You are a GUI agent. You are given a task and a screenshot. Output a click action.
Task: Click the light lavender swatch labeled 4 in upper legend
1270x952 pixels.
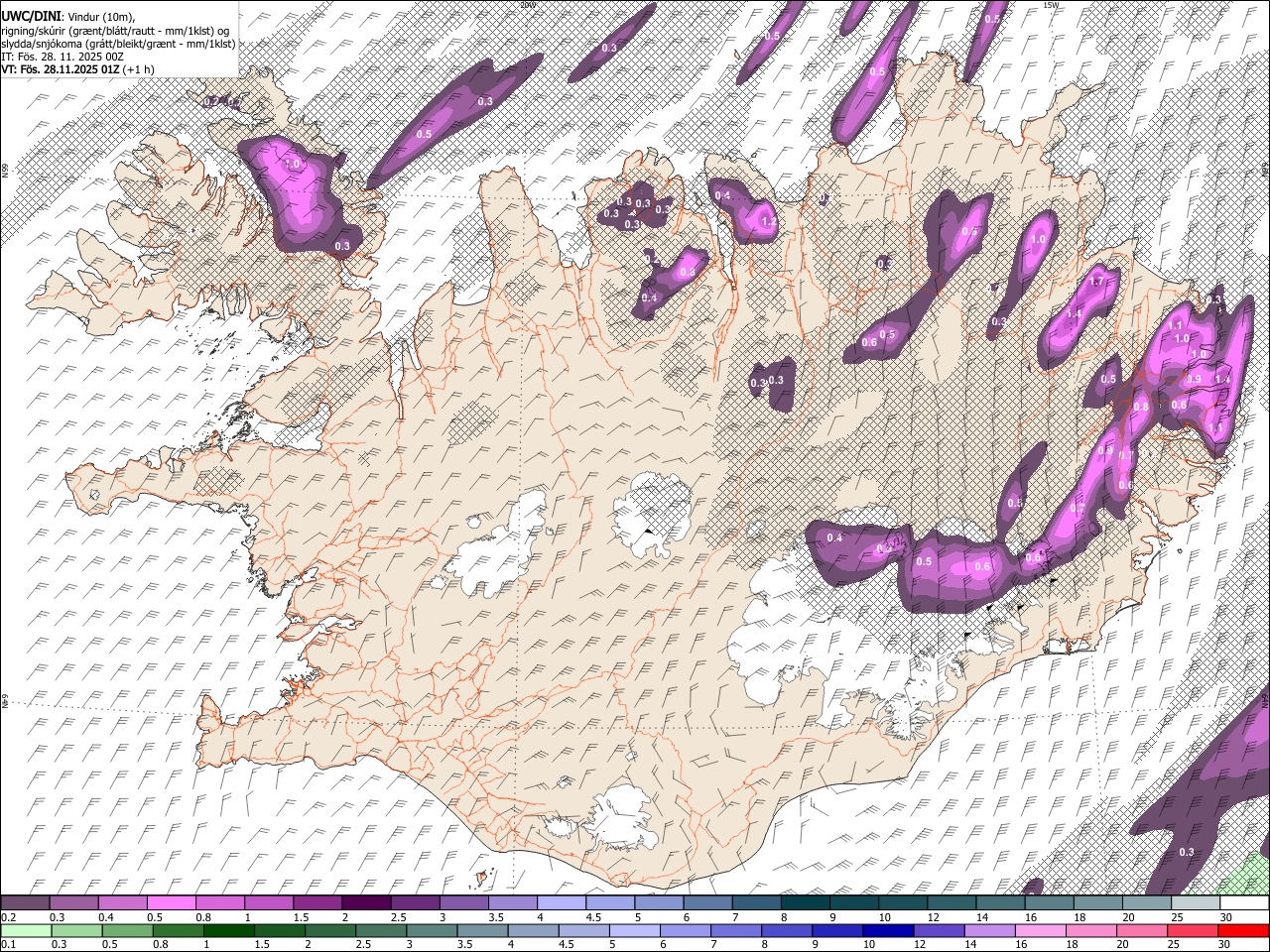[x=561, y=903]
